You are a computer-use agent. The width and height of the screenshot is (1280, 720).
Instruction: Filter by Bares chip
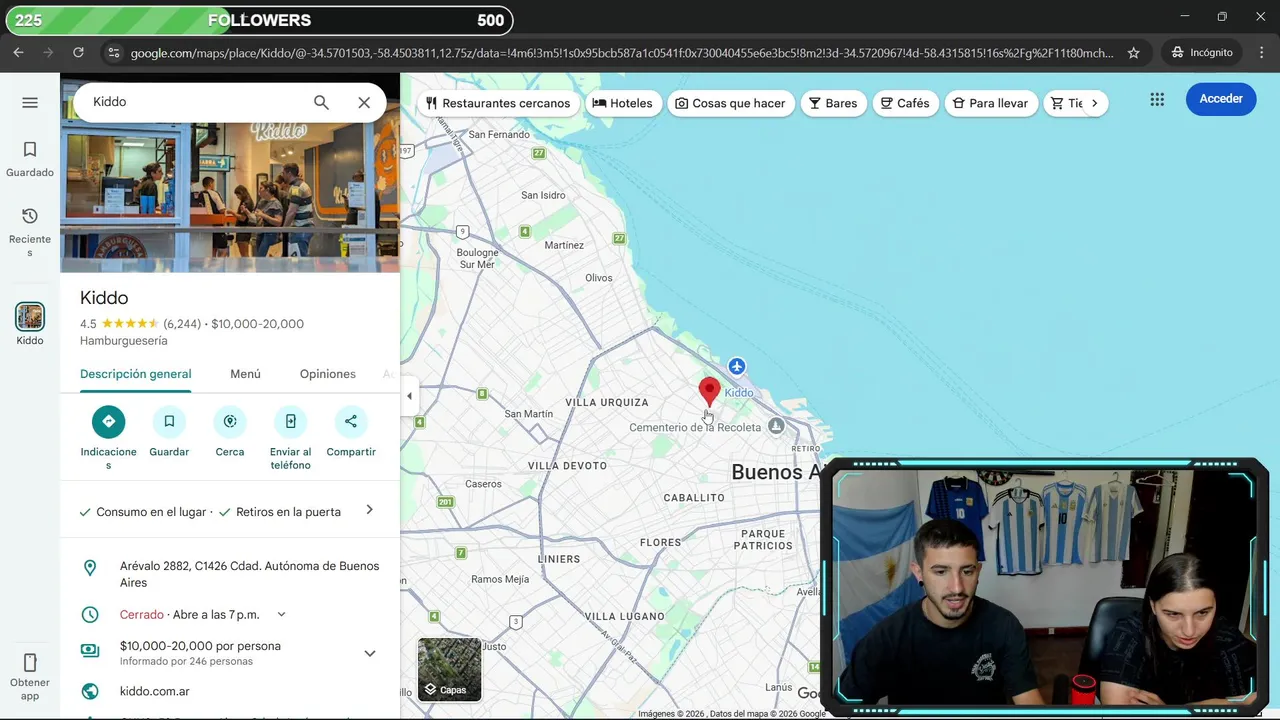pos(833,103)
